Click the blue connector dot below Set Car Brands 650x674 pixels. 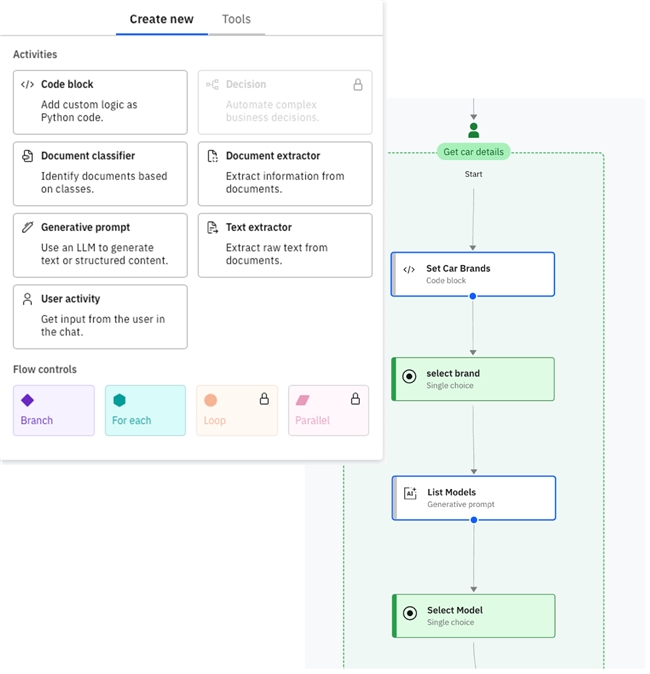(473, 296)
